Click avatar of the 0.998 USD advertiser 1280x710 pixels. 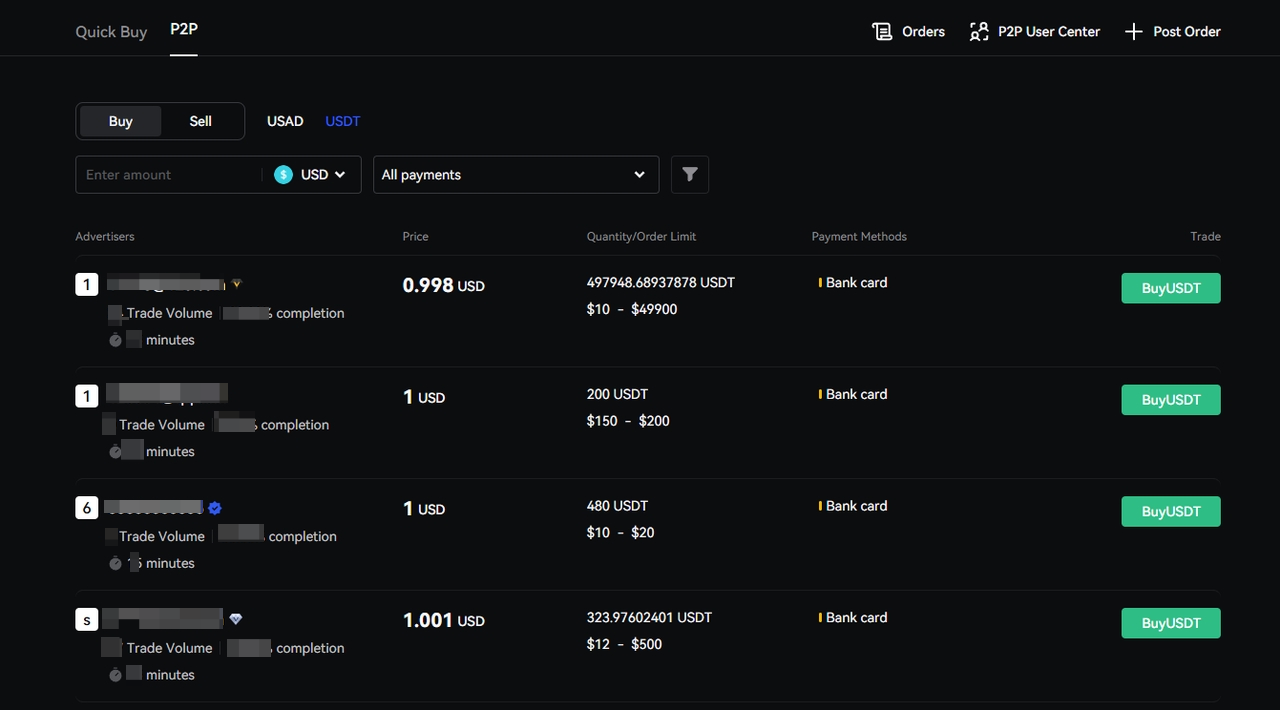(87, 285)
